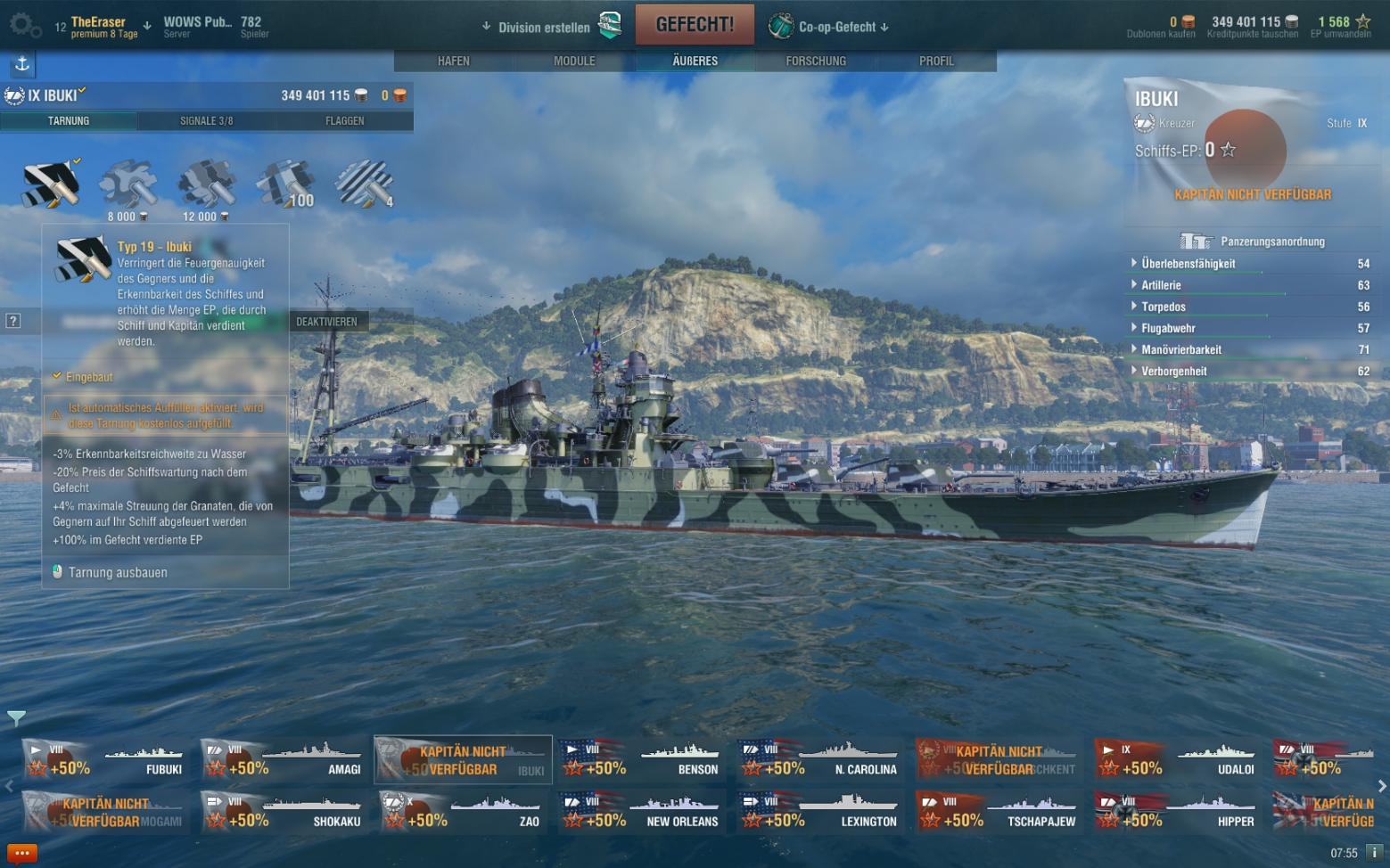Open the SIGNALE 3/8 tab
Image resolution: width=1390 pixels, height=868 pixels.
pos(206,121)
